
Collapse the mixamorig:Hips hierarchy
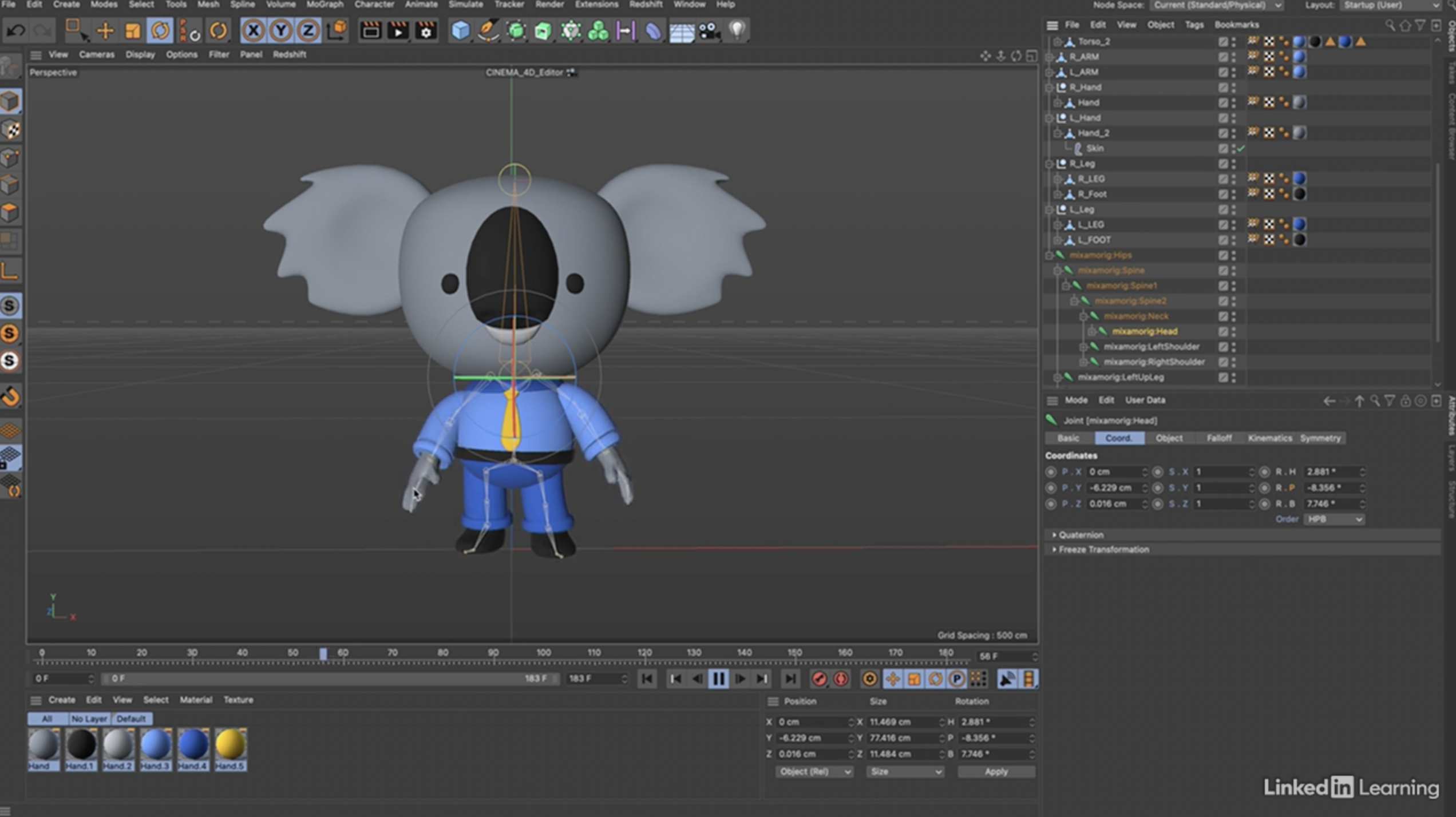[x=1049, y=255]
